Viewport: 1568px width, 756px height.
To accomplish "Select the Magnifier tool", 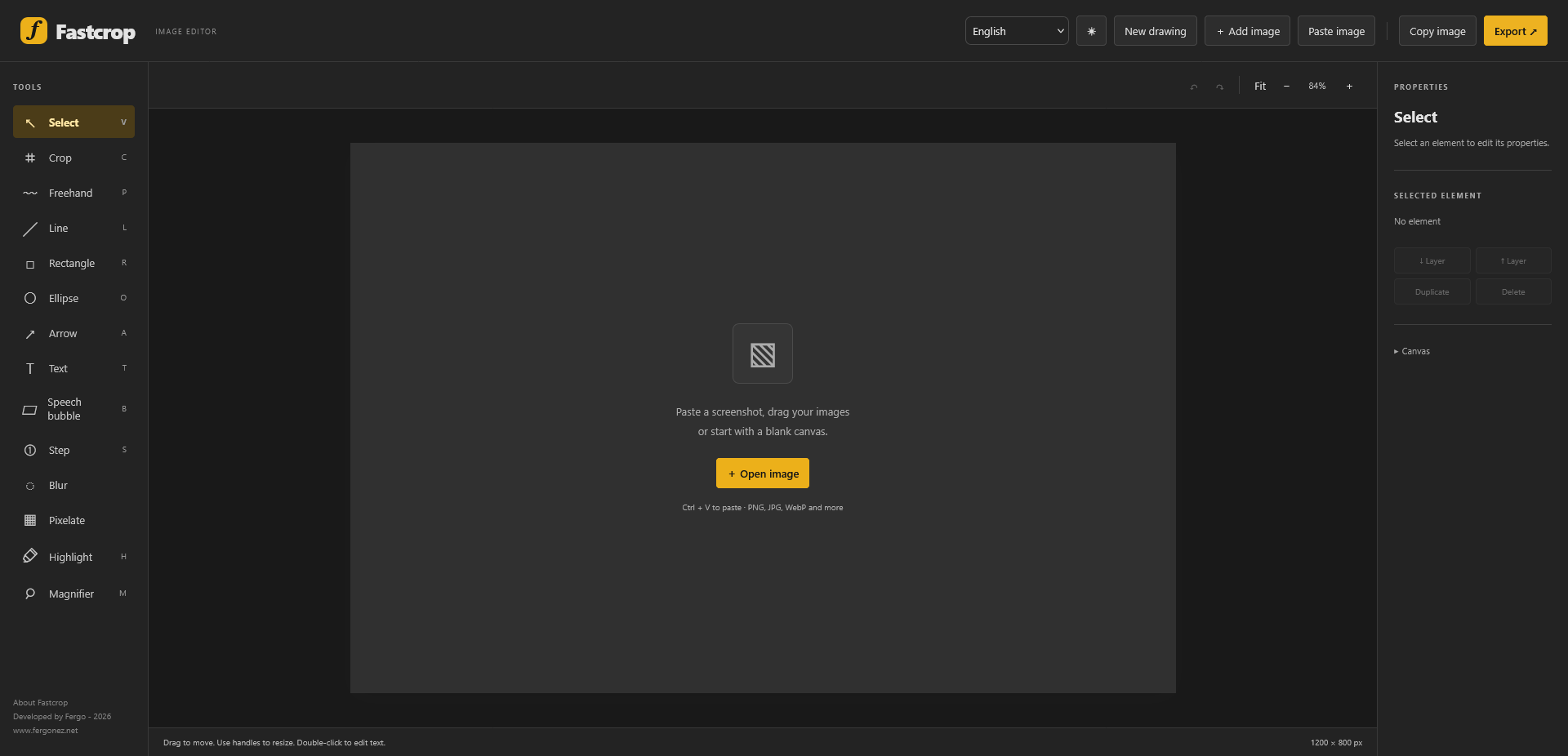I will click(x=73, y=594).
